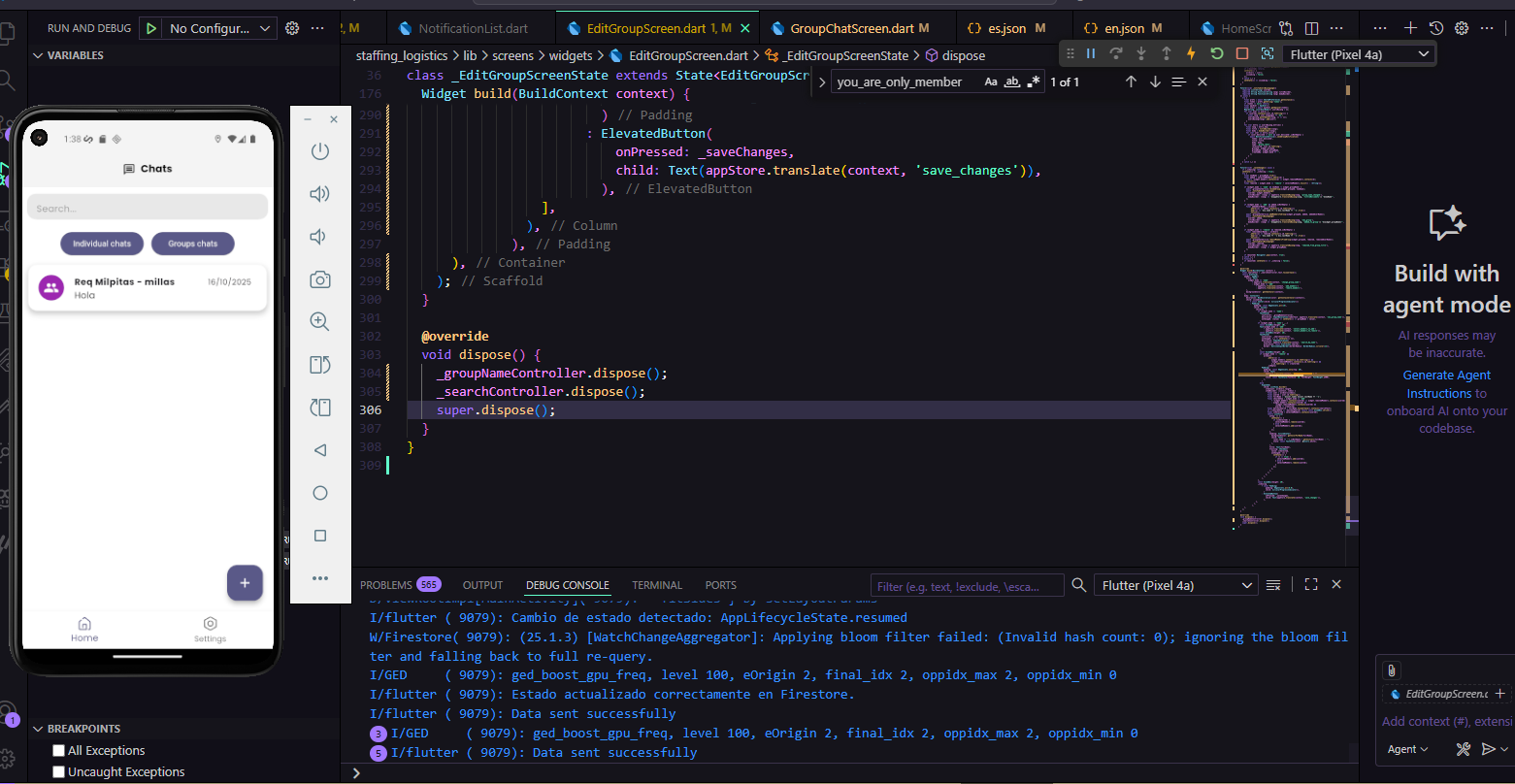
Task: Stop debugging with the red square
Action: point(1241,54)
